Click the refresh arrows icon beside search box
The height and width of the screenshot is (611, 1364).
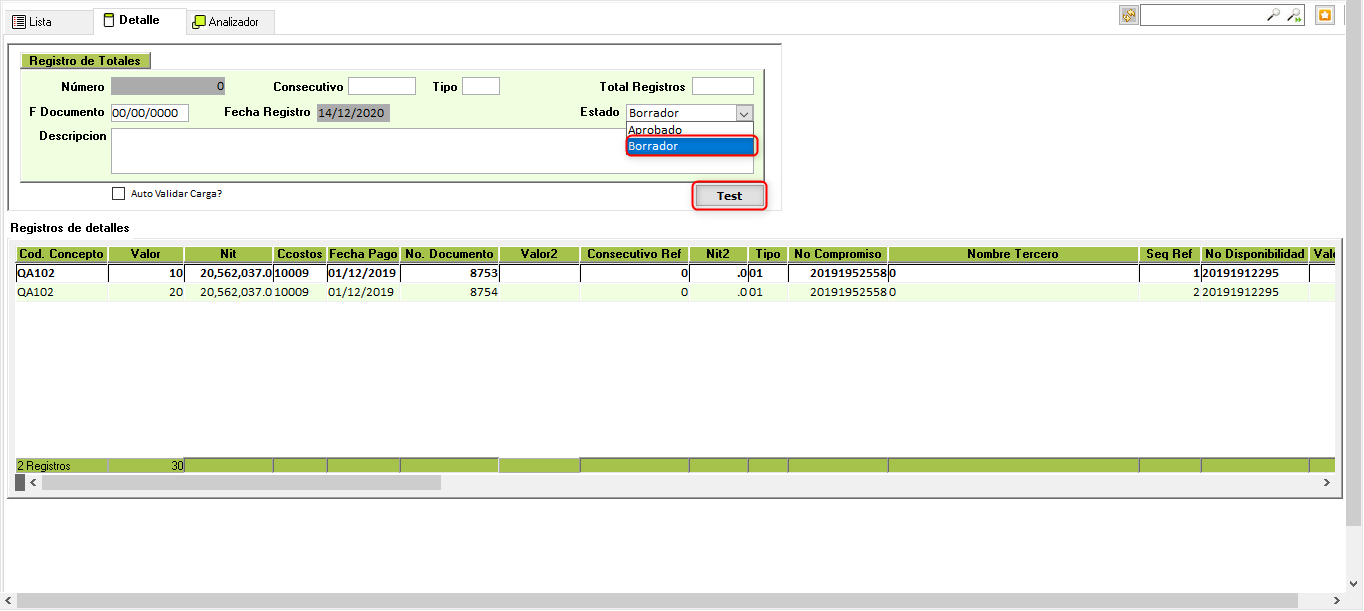pos(1128,15)
